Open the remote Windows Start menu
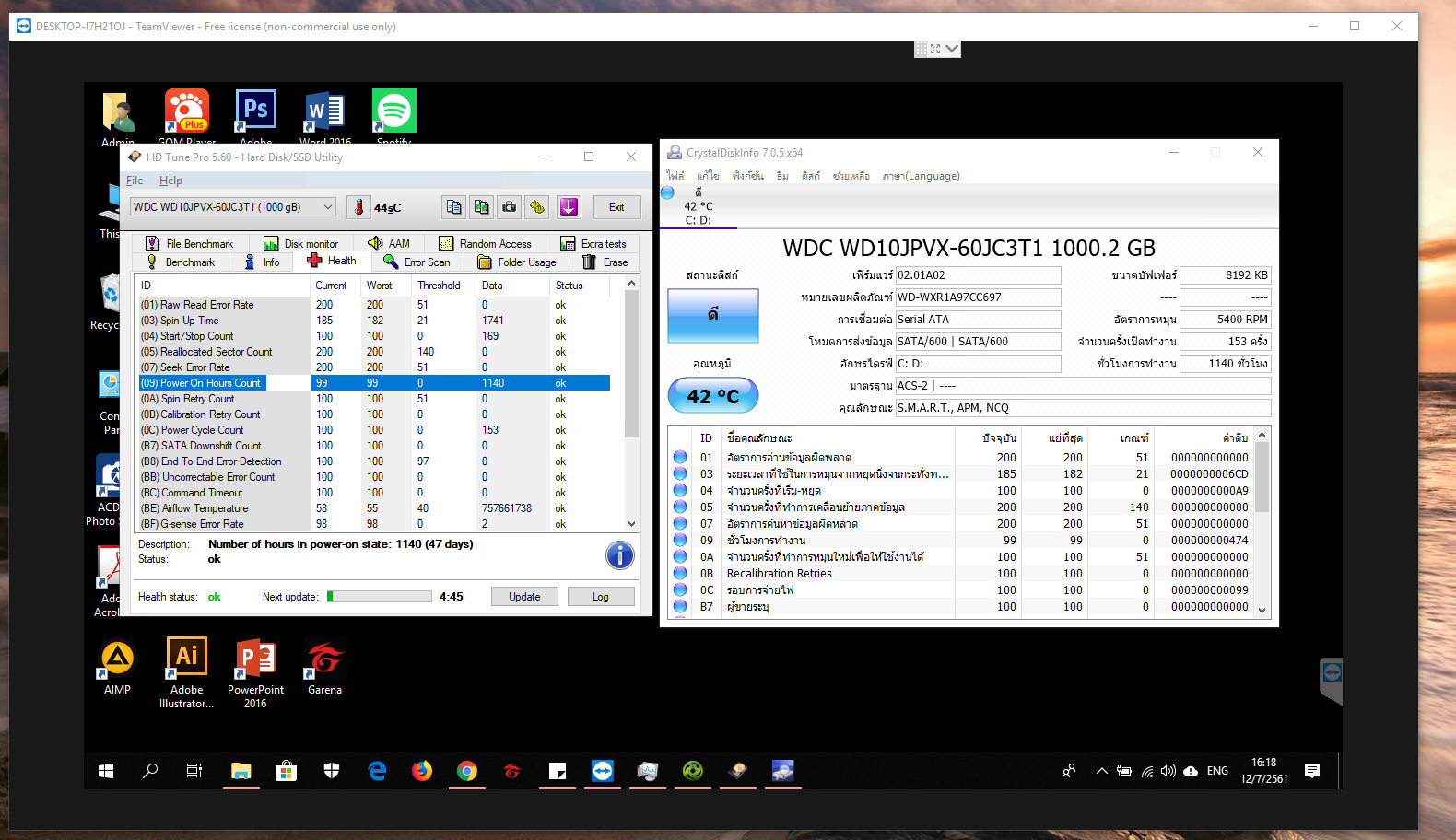Image resolution: width=1456 pixels, height=840 pixels. click(x=106, y=771)
